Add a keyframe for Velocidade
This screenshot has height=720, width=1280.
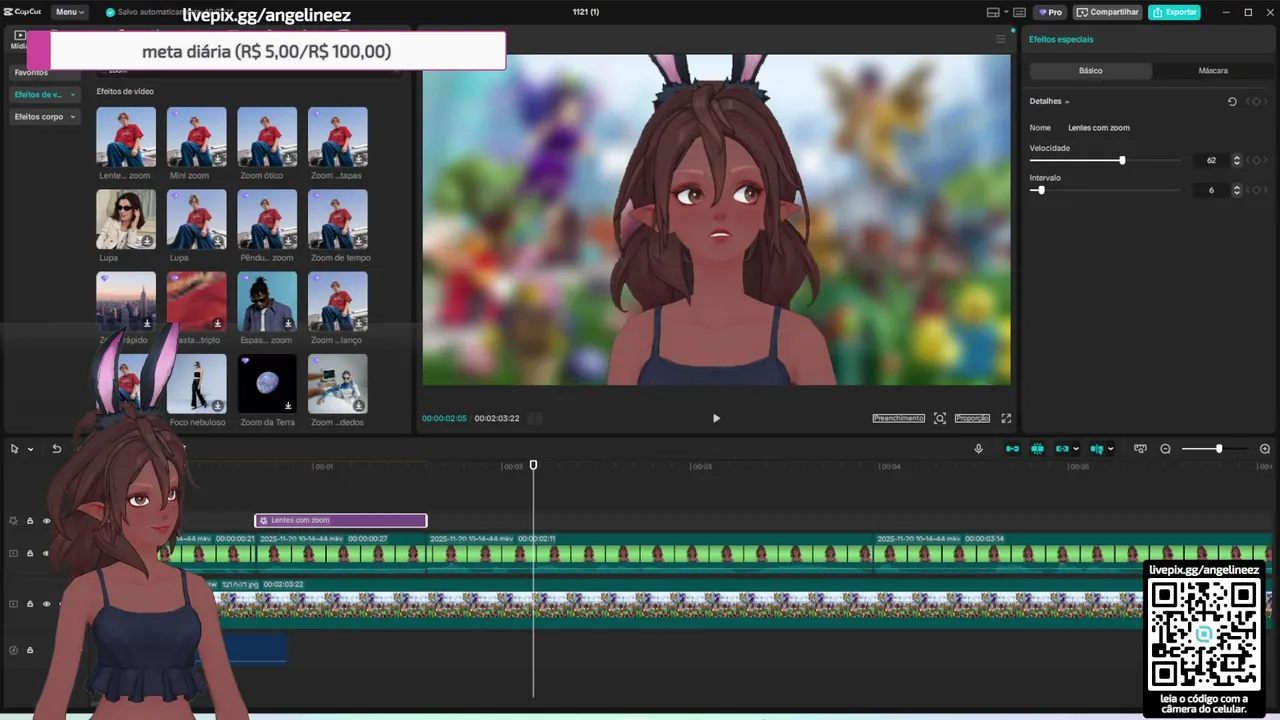[1257, 160]
